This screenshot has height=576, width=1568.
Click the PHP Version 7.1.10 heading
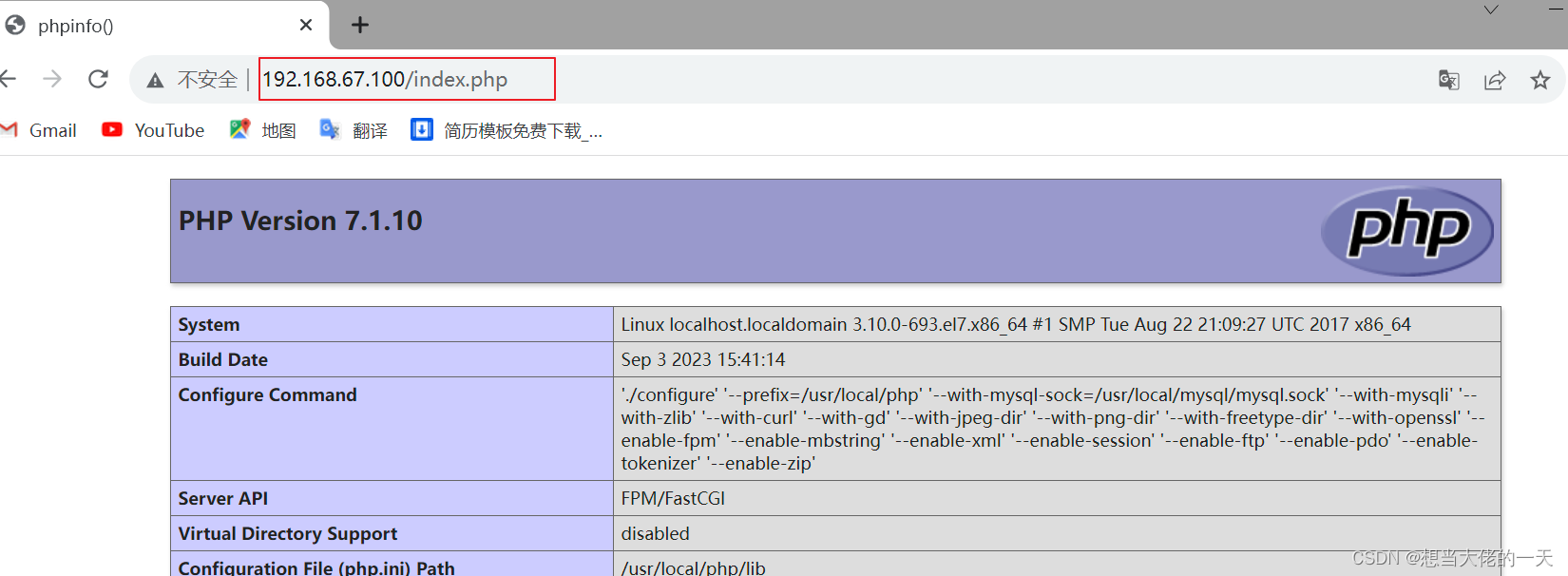coord(300,221)
